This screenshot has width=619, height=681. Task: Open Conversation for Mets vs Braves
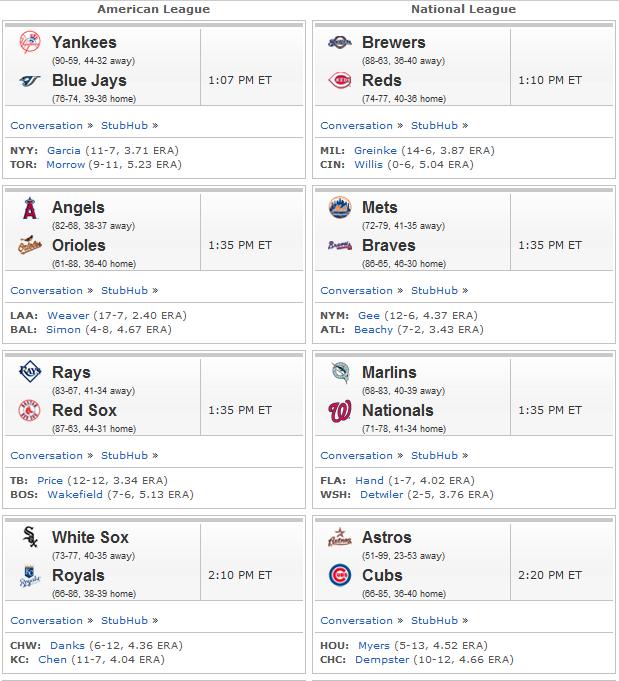click(x=357, y=291)
